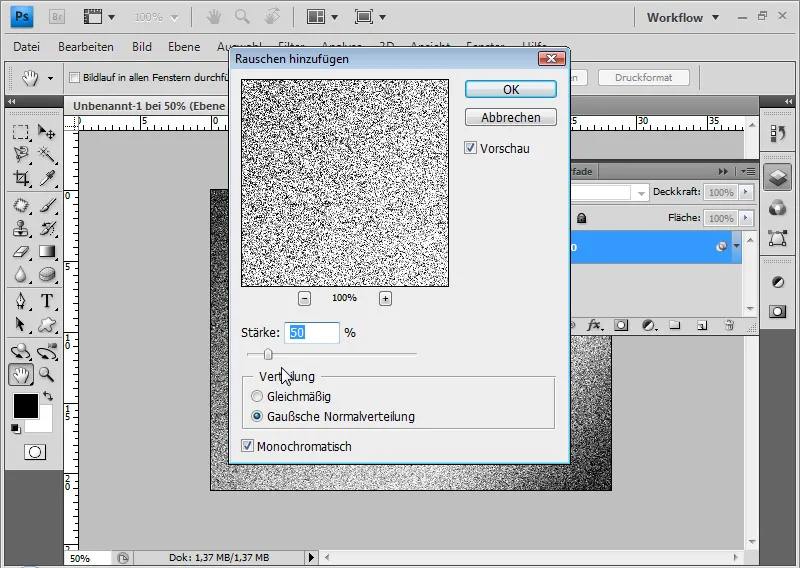
Task: Select the Hand tool in toolbox
Action: [21, 375]
